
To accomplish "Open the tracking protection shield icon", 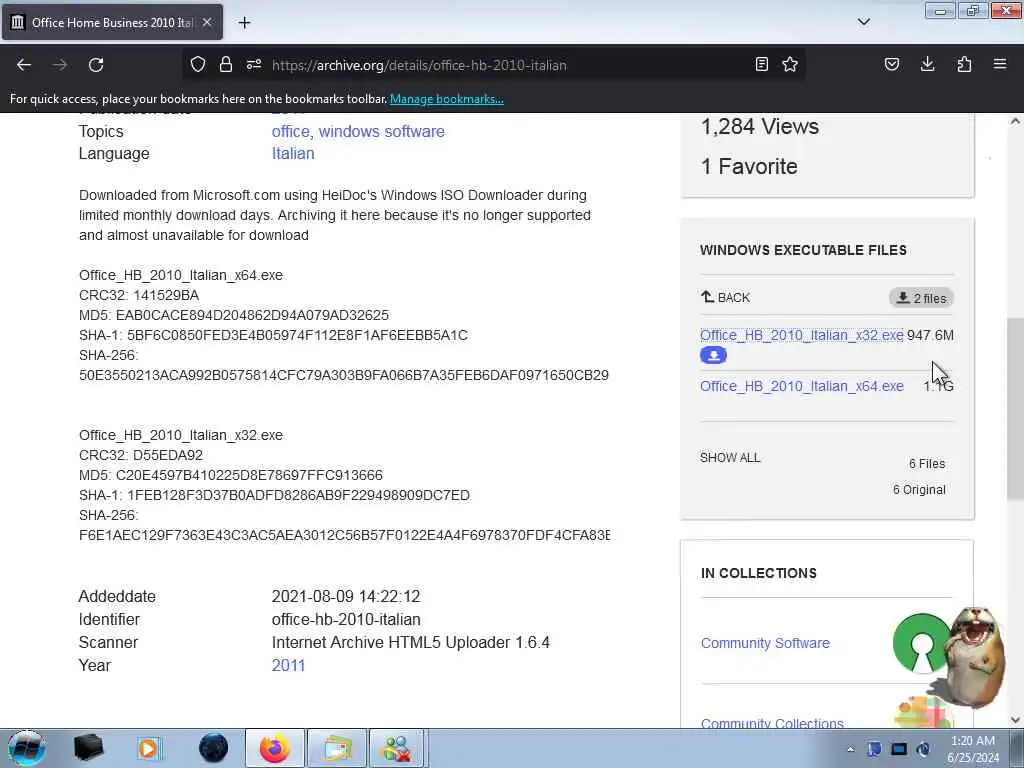I will (198, 64).
